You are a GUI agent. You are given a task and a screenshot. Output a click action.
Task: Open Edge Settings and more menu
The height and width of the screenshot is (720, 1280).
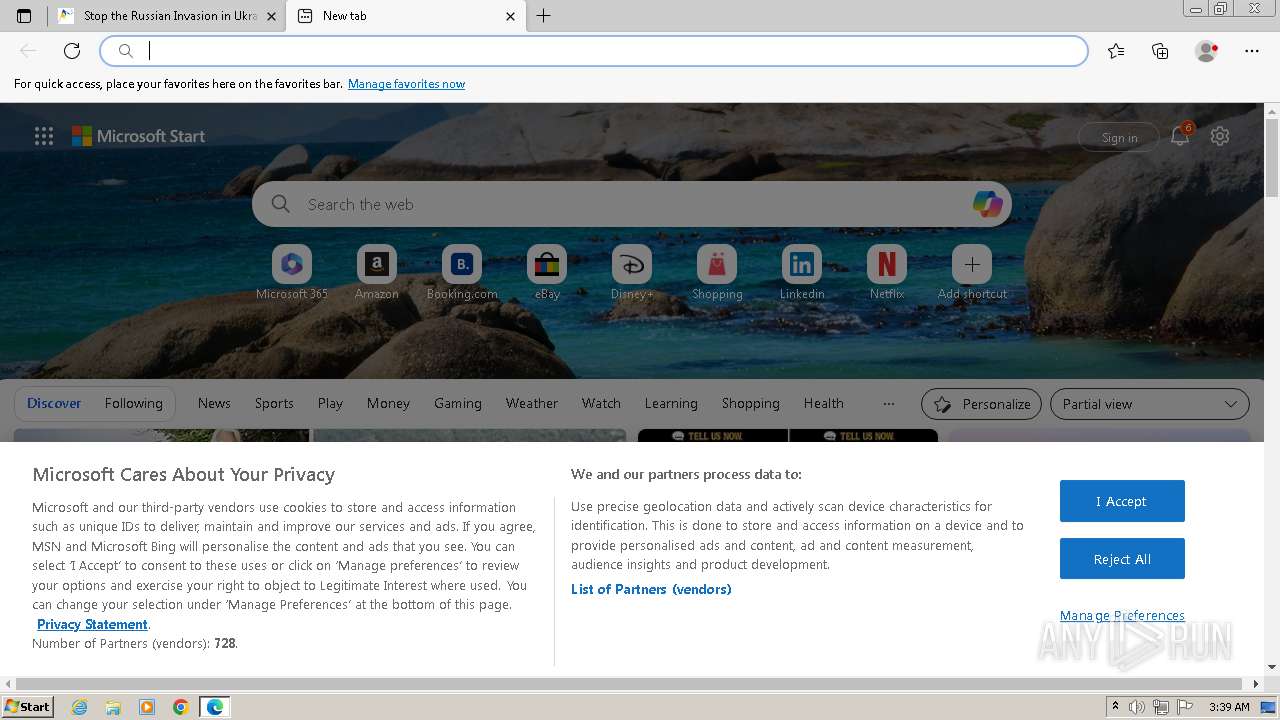click(1252, 51)
